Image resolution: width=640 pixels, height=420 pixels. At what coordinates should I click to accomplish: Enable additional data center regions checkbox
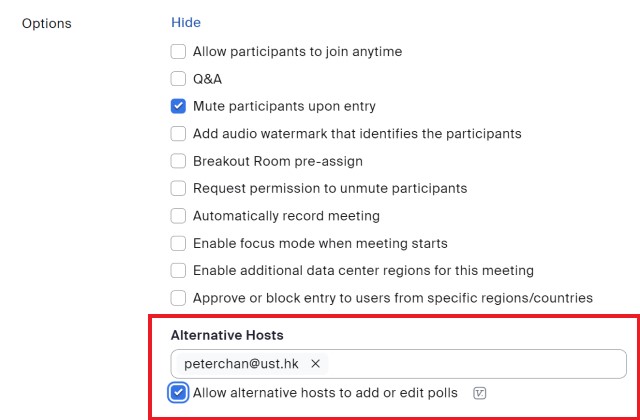coord(178,271)
